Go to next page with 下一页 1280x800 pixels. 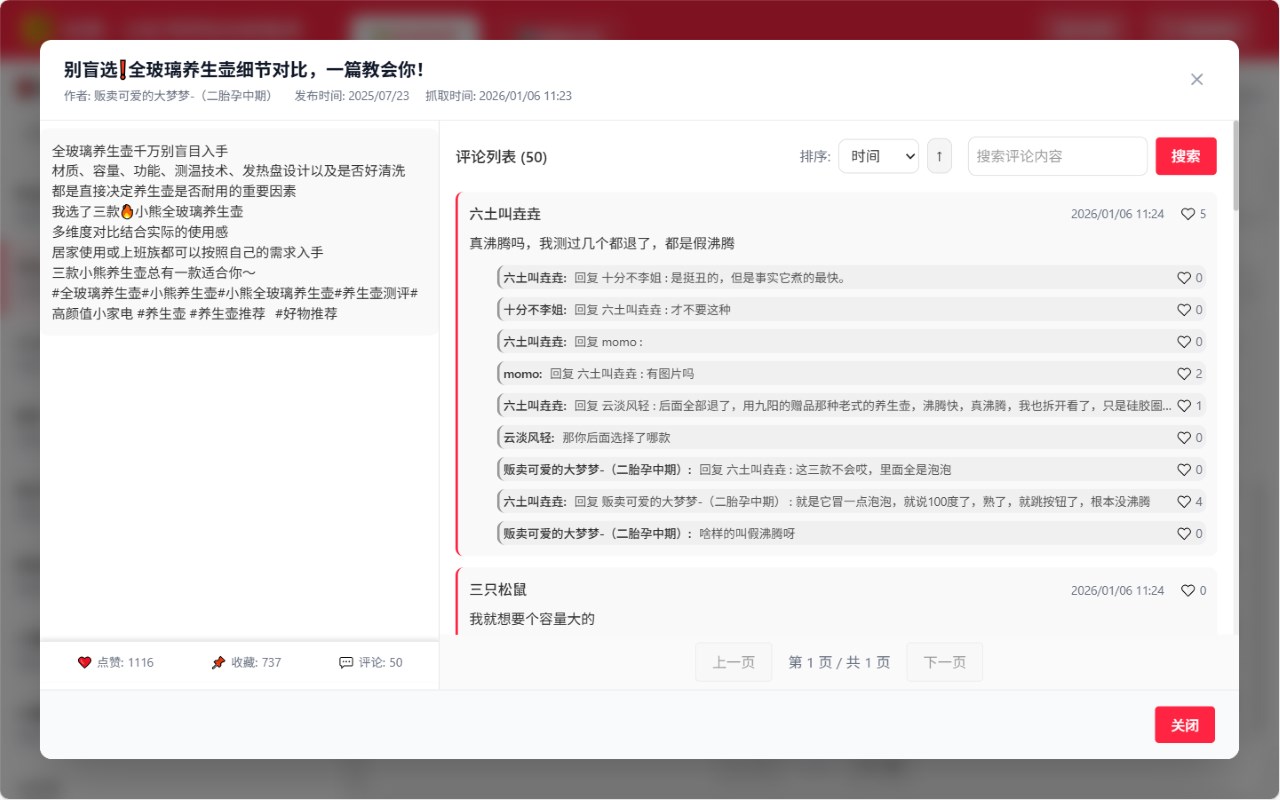[945, 662]
